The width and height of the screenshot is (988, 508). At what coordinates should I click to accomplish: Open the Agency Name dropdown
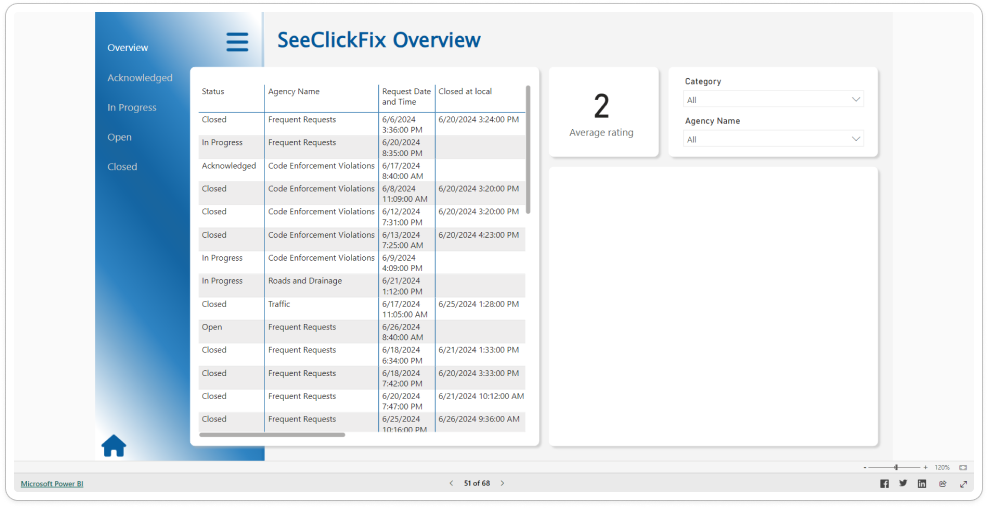(773, 139)
